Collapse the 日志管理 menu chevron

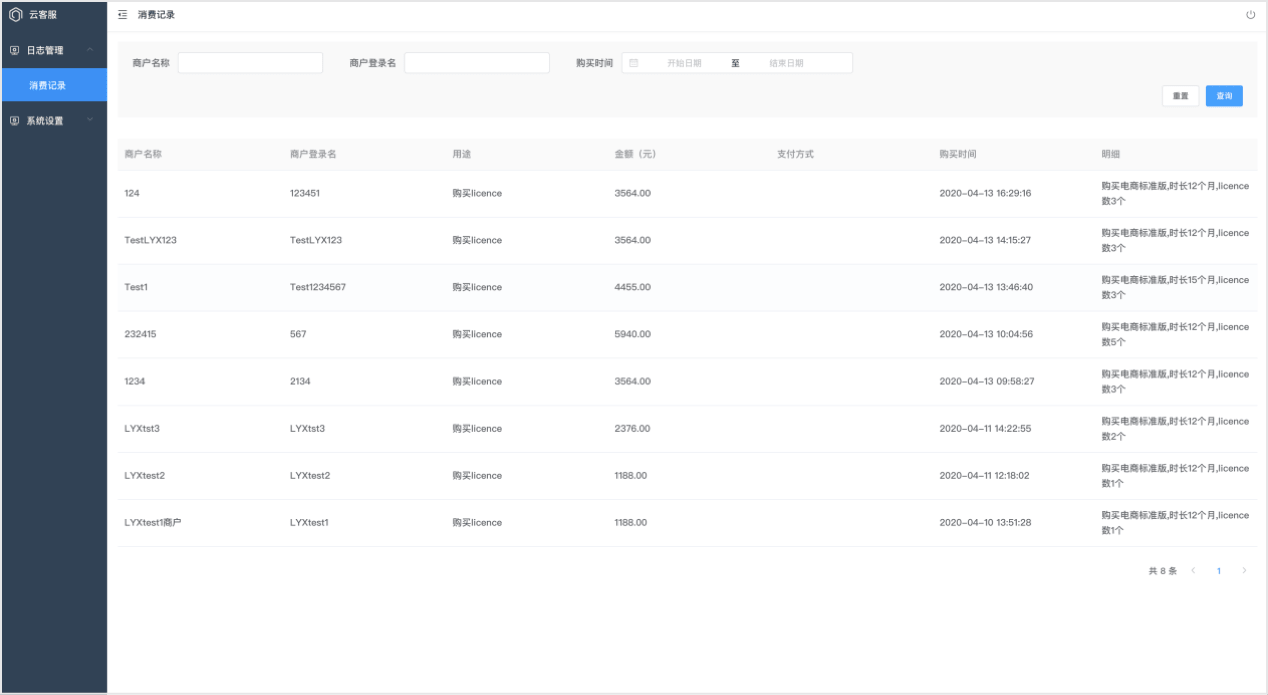click(90, 50)
